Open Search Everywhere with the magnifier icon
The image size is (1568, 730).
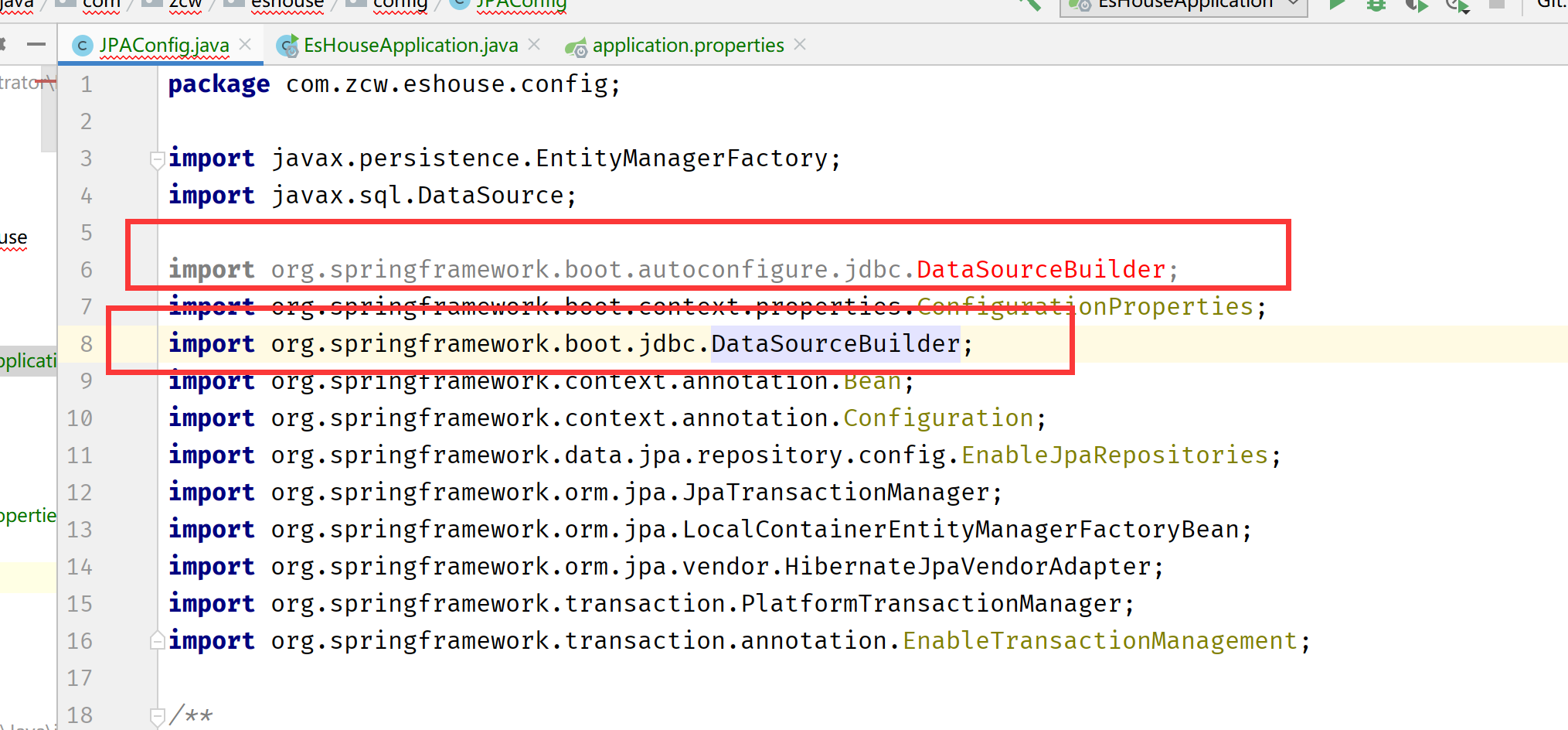click(1029, 5)
